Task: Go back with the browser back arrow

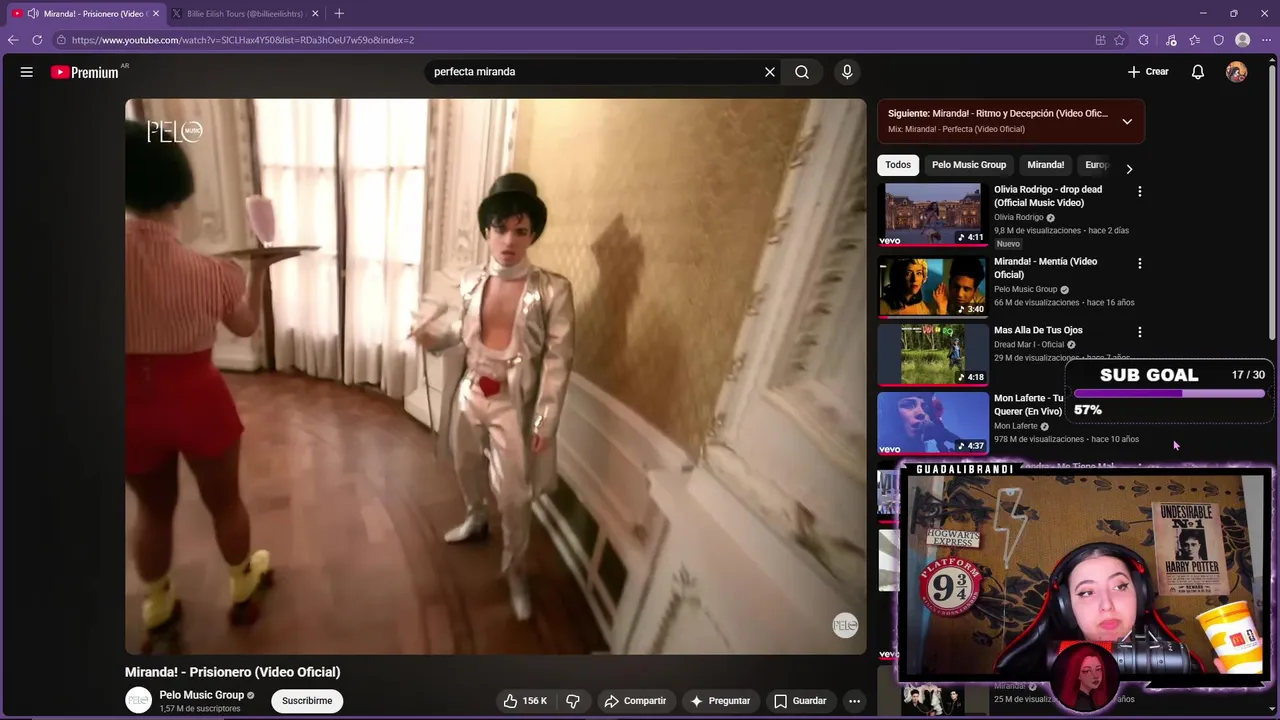Action: point(13,40)
